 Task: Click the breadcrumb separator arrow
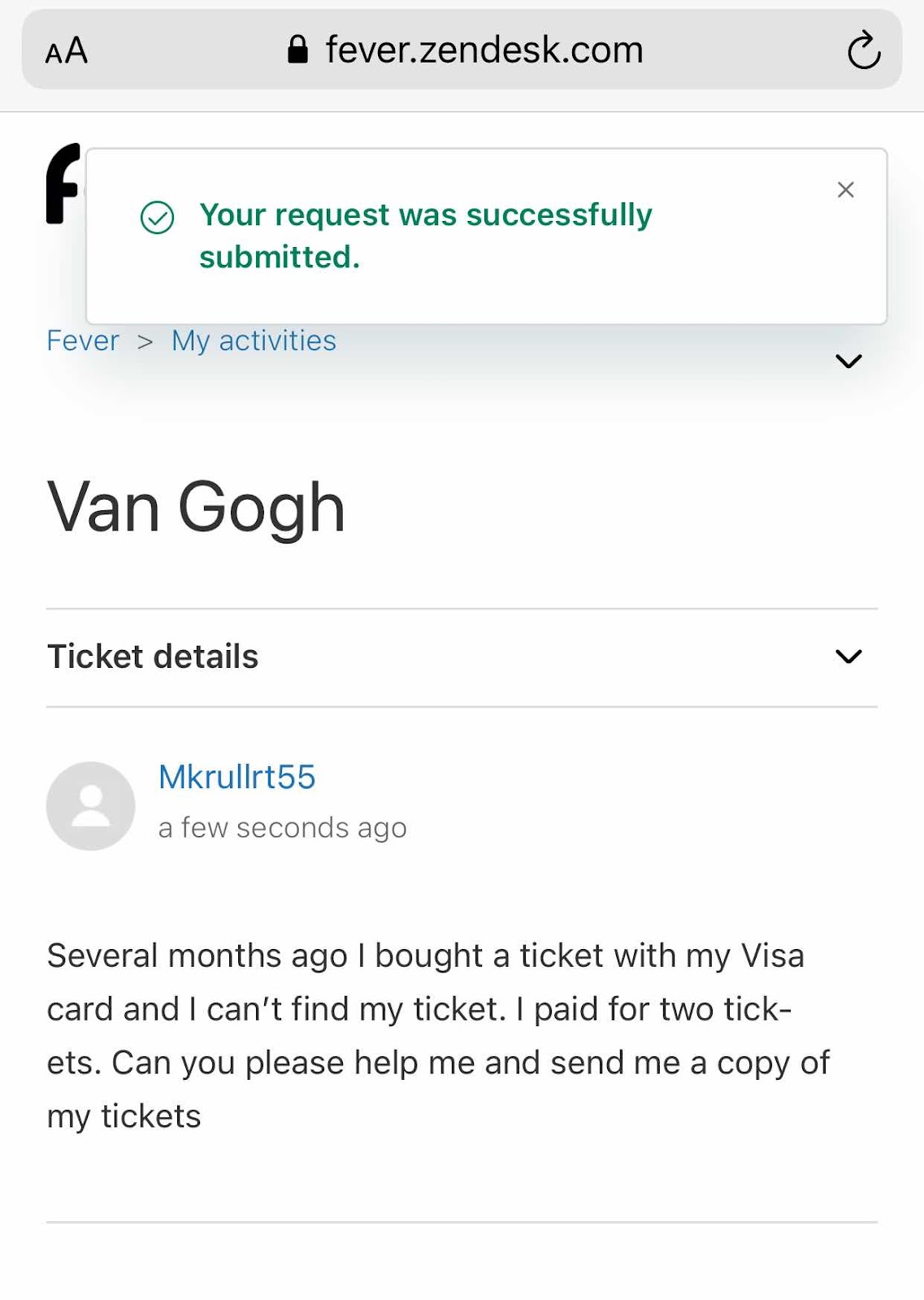point(145,341)
